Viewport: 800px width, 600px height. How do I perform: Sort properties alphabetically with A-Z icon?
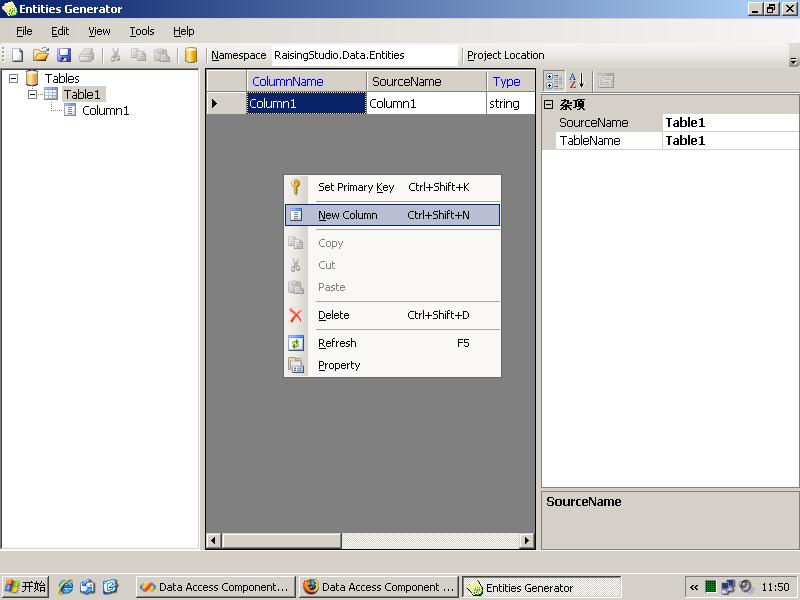tap(577, 81)
